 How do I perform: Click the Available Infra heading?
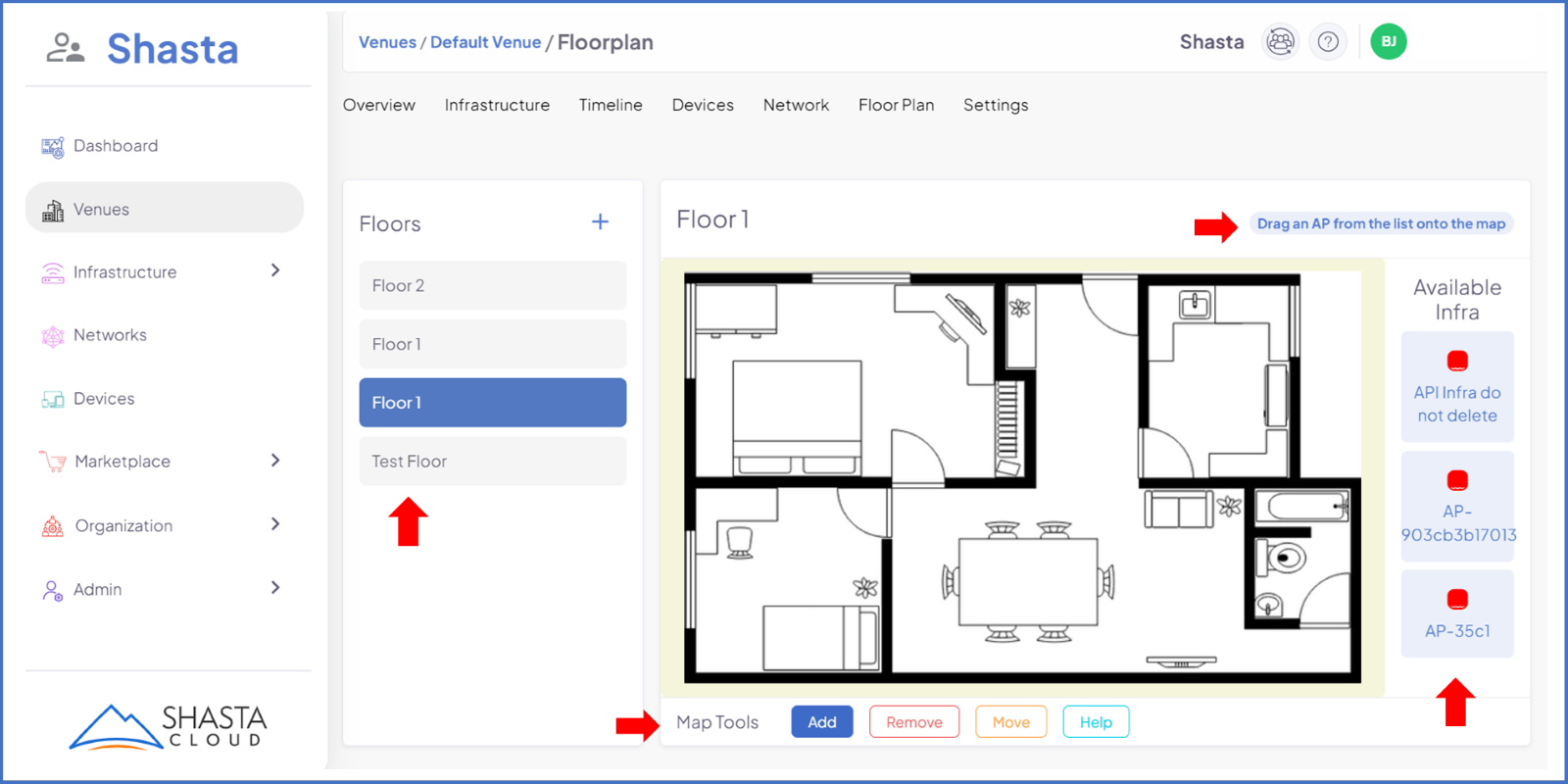coord(1457,300)
